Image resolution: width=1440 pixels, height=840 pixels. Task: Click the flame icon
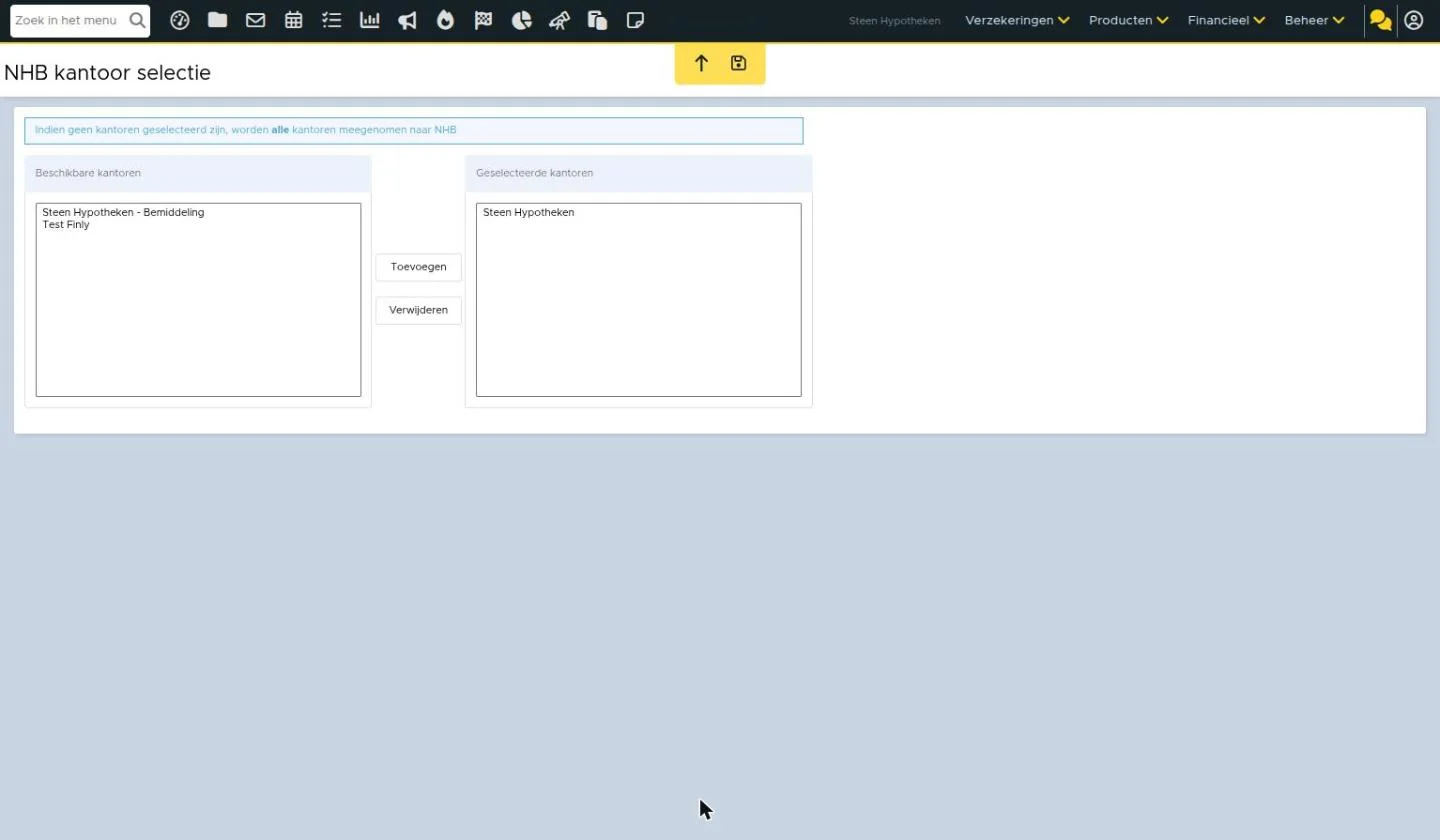coord(445,20)
